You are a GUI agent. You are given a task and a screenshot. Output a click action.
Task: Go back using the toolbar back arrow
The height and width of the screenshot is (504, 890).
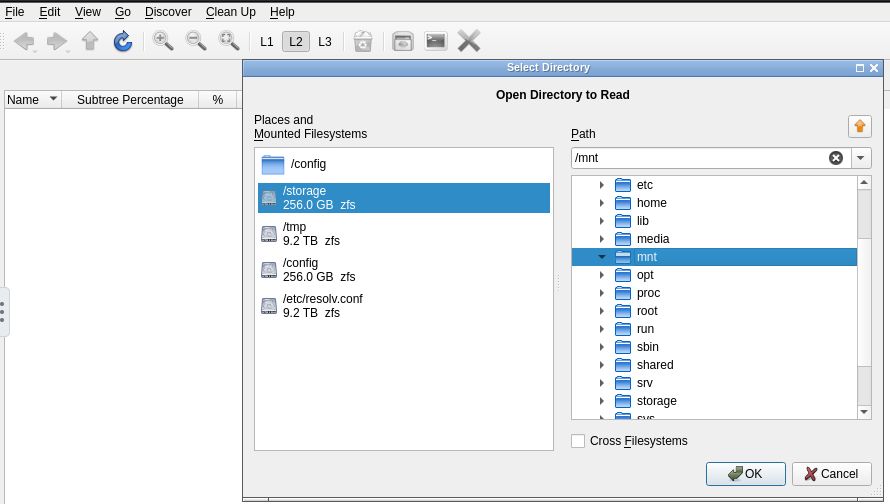(x=24, y=41)
